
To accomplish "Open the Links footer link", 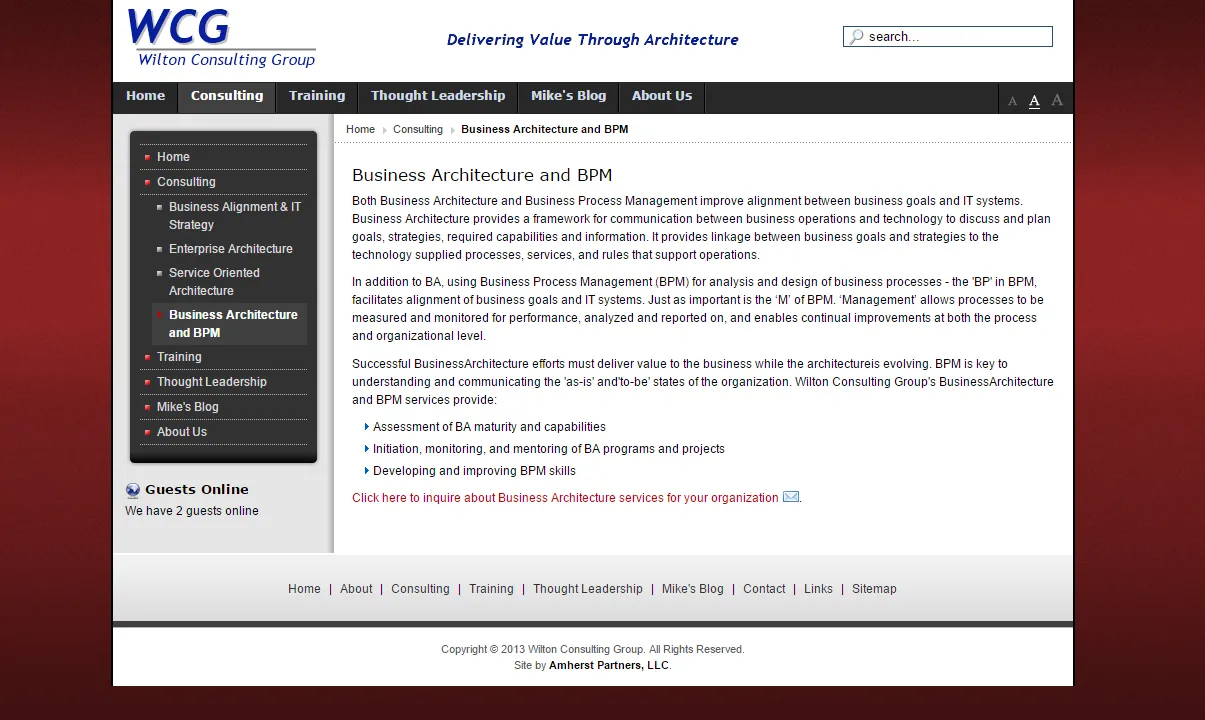I will 818,589.
